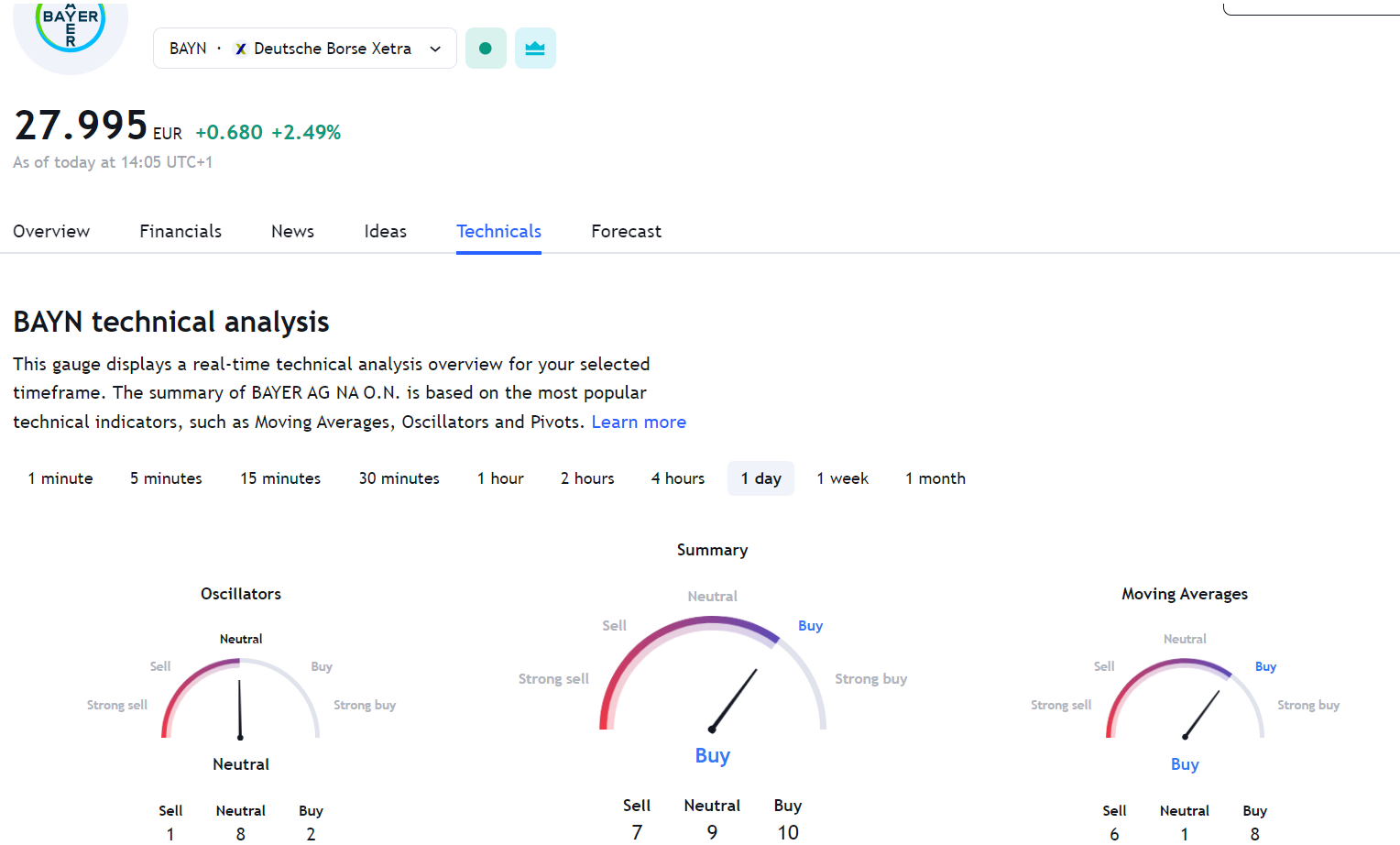
Task: Set timeframe to 1 week
Action: (x=842, y=478)
